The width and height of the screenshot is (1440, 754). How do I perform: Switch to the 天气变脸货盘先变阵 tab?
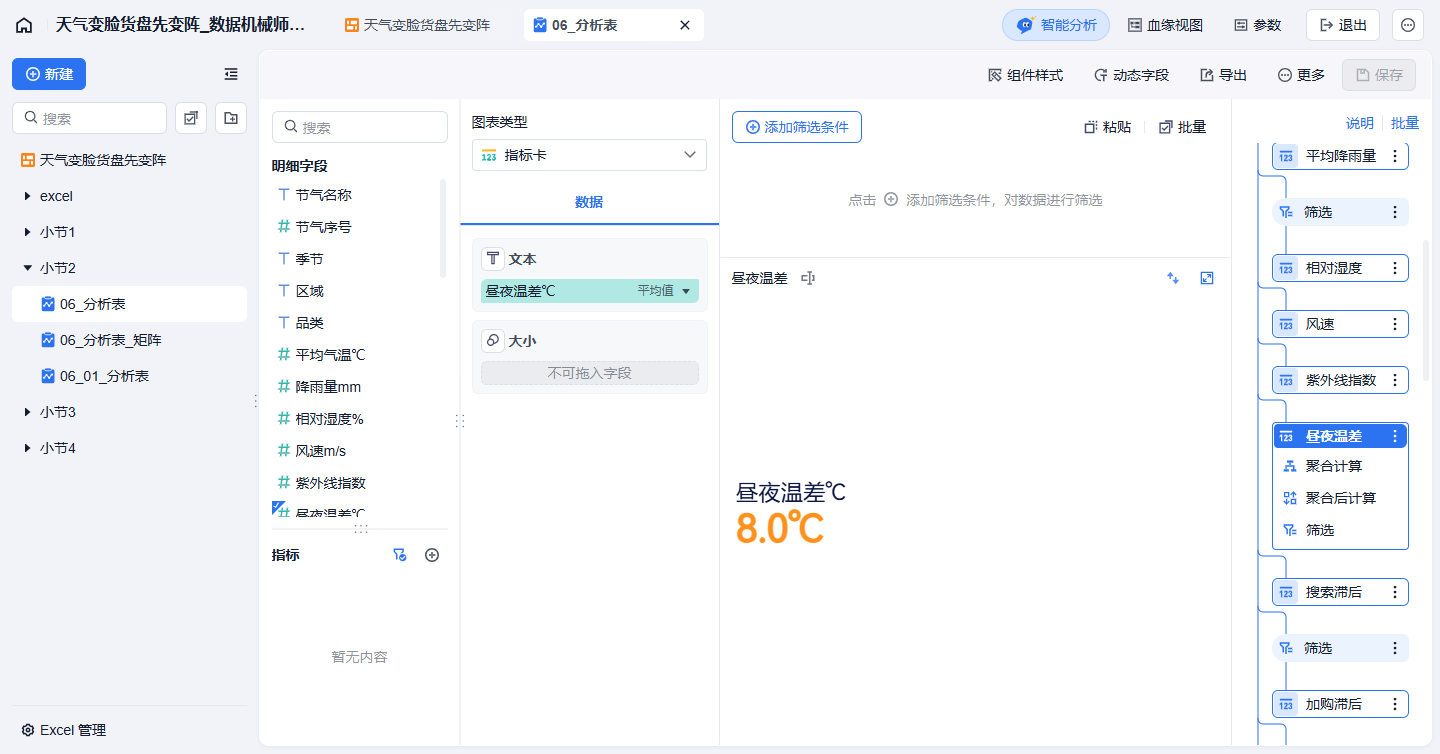pyautogui.click(x=418, y=25)
